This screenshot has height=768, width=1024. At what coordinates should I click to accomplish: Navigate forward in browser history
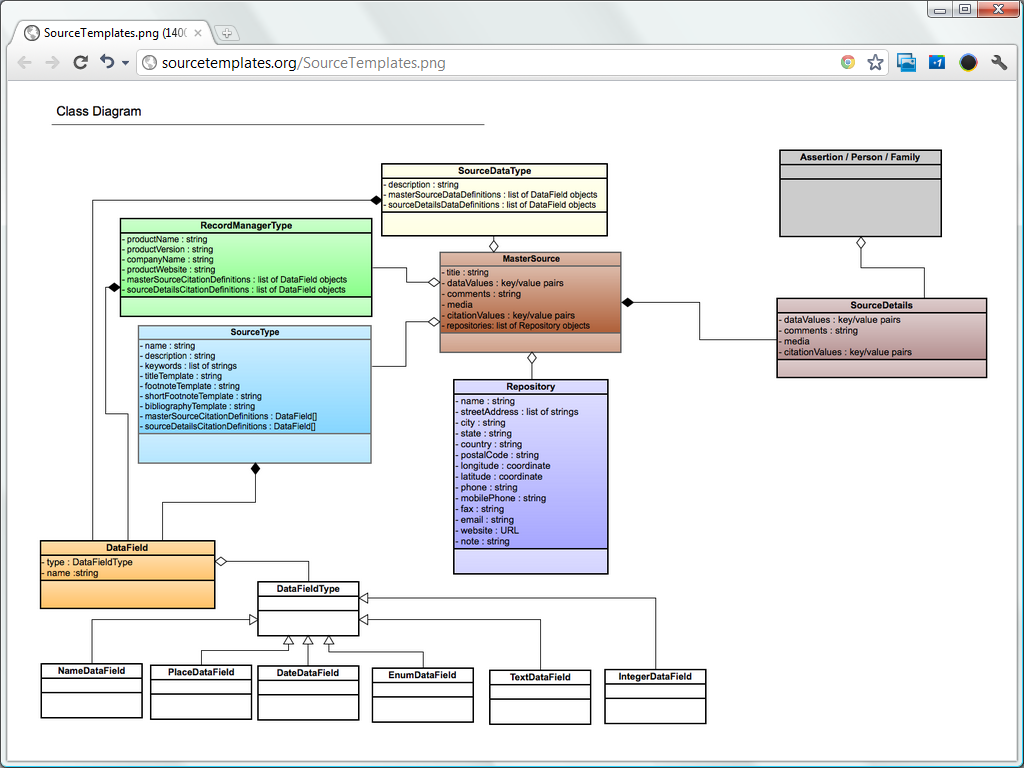click(x=52, y=62)
